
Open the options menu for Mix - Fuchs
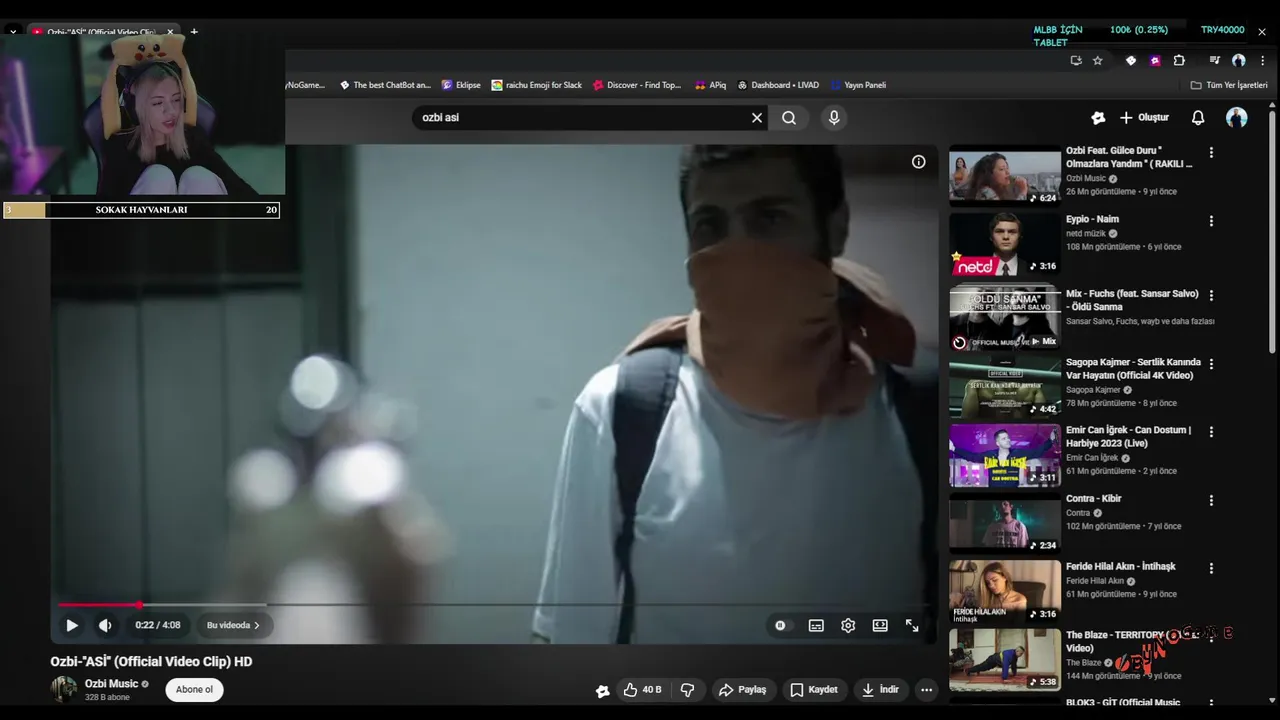(x=1211, y=296)
